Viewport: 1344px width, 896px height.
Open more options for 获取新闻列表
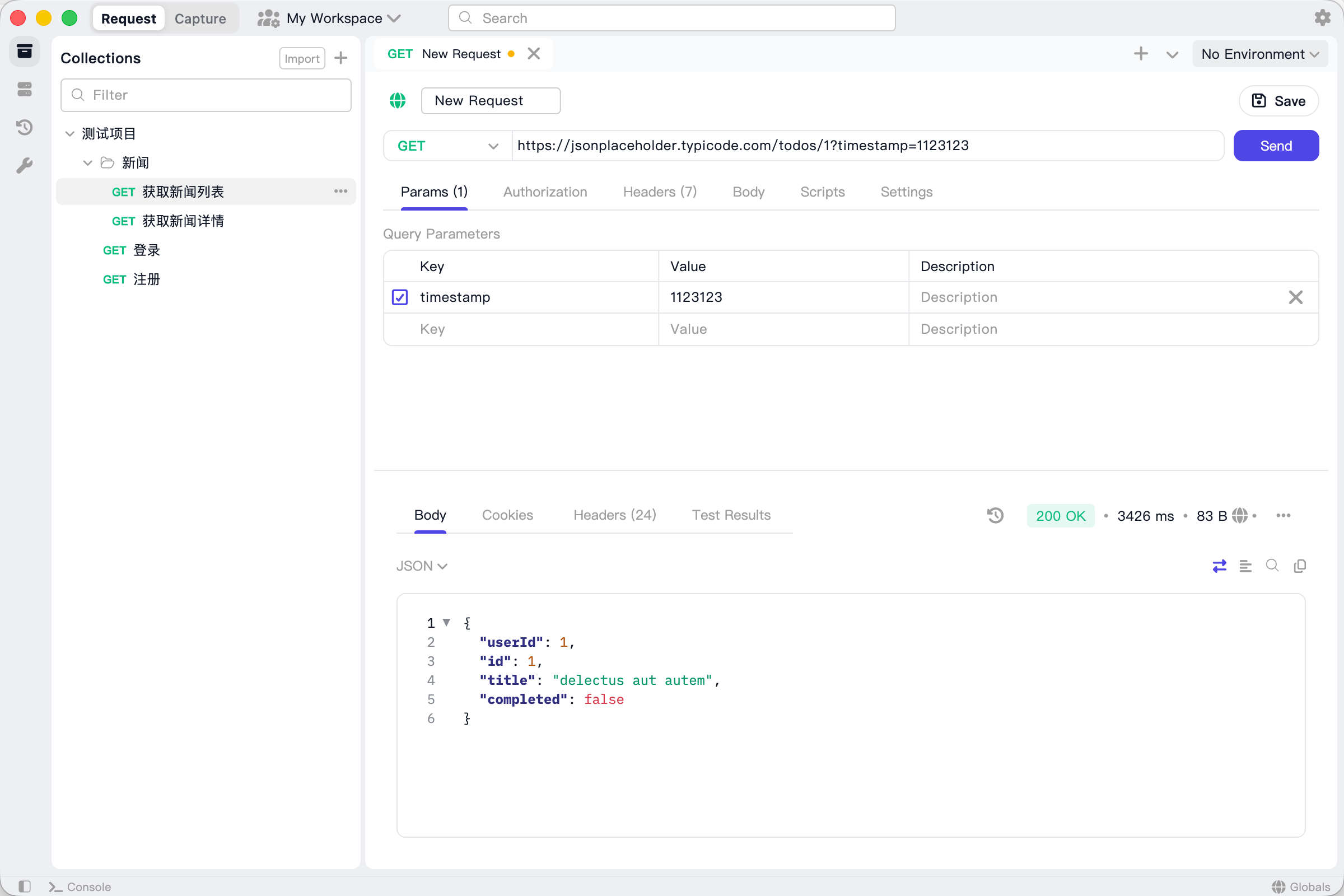tap(340, 192)
